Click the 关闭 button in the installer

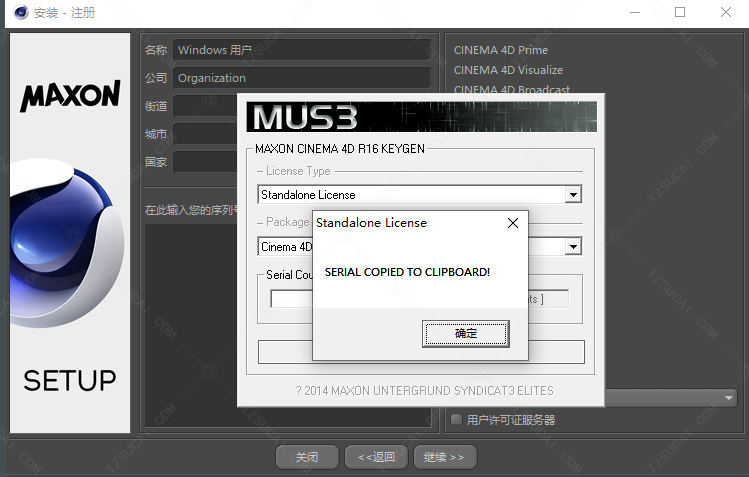click(x=307, y=457)
